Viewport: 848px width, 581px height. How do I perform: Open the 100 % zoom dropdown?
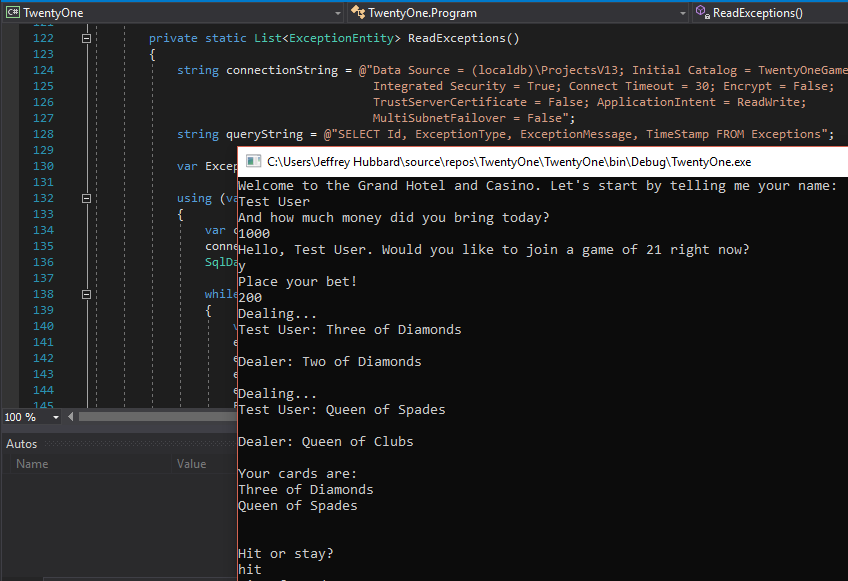click(x=56, y=417)
